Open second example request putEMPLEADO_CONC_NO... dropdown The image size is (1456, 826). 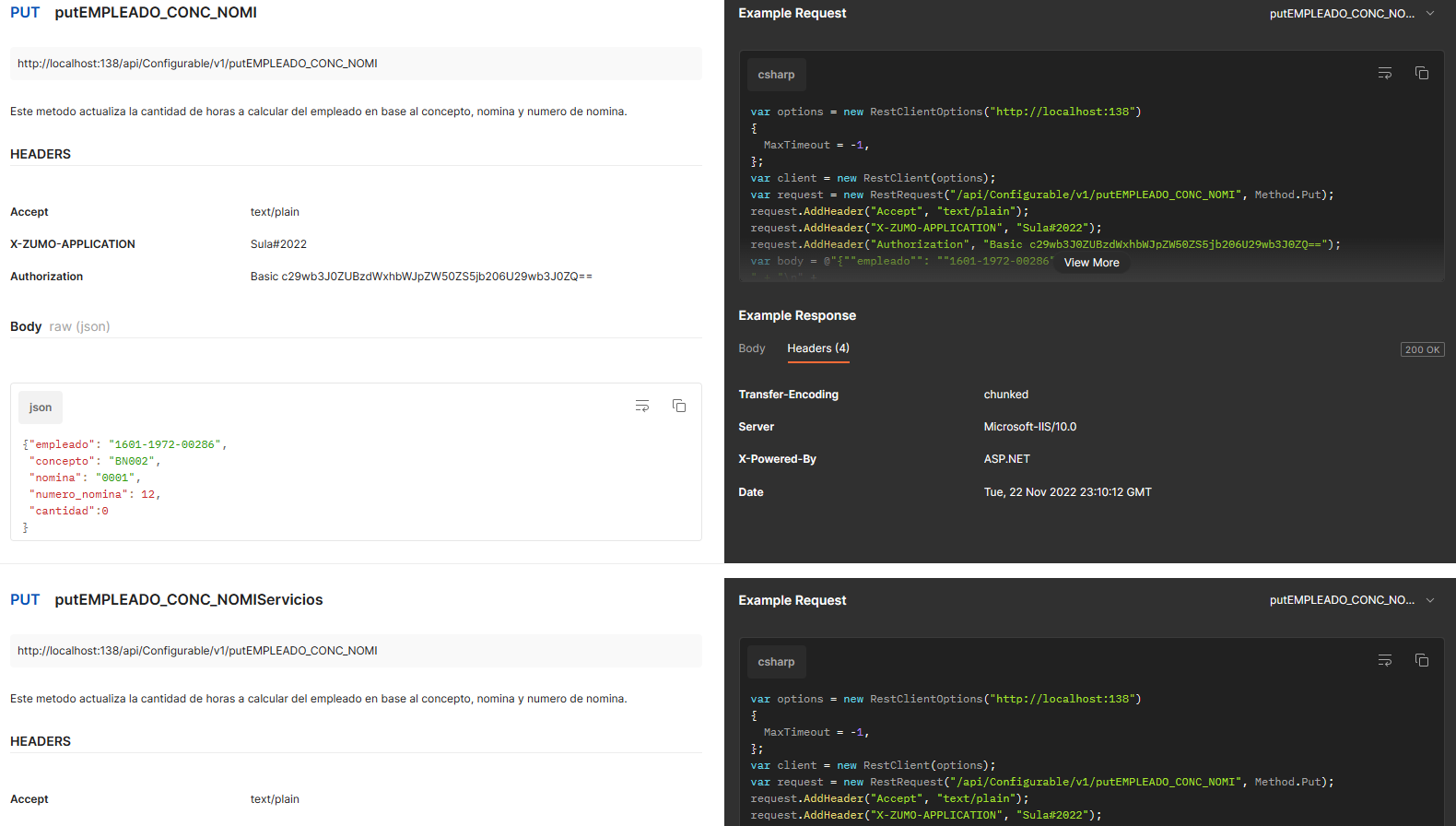(1352, 600)
